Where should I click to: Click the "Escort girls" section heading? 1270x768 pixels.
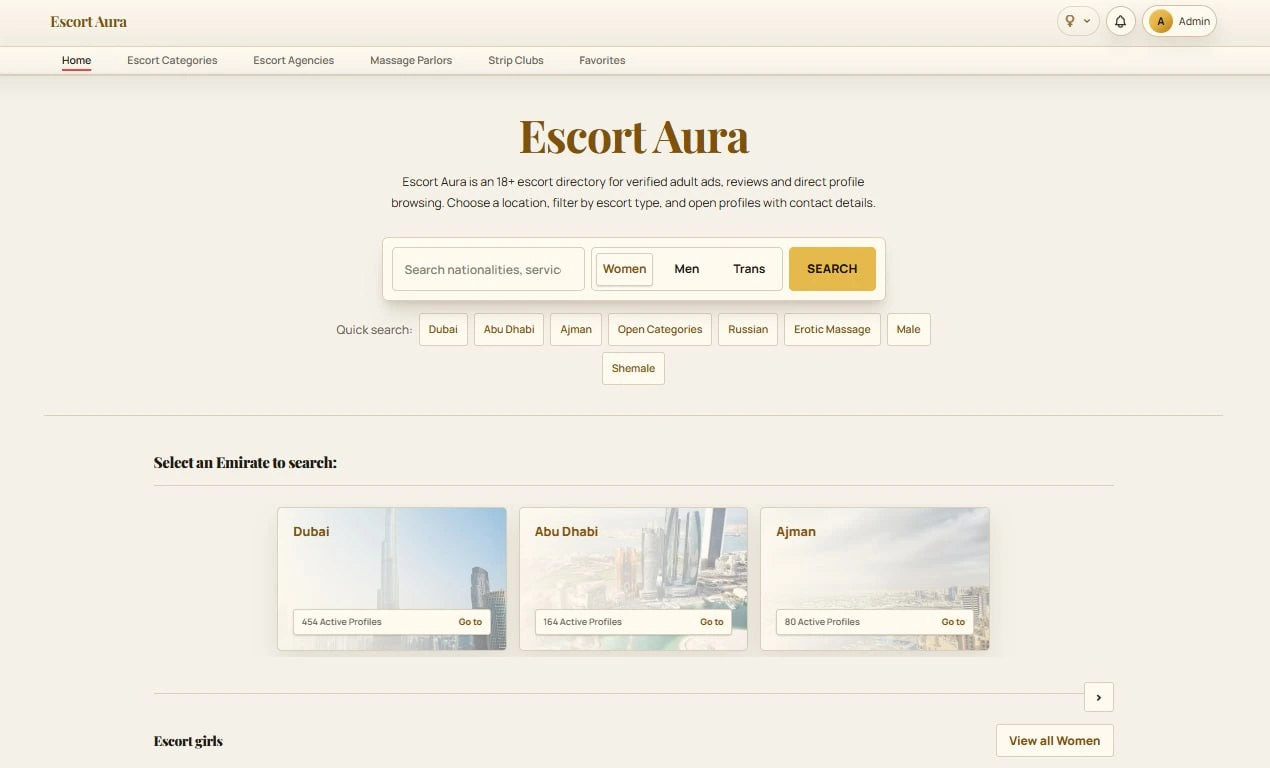click(x=188, y=741)
